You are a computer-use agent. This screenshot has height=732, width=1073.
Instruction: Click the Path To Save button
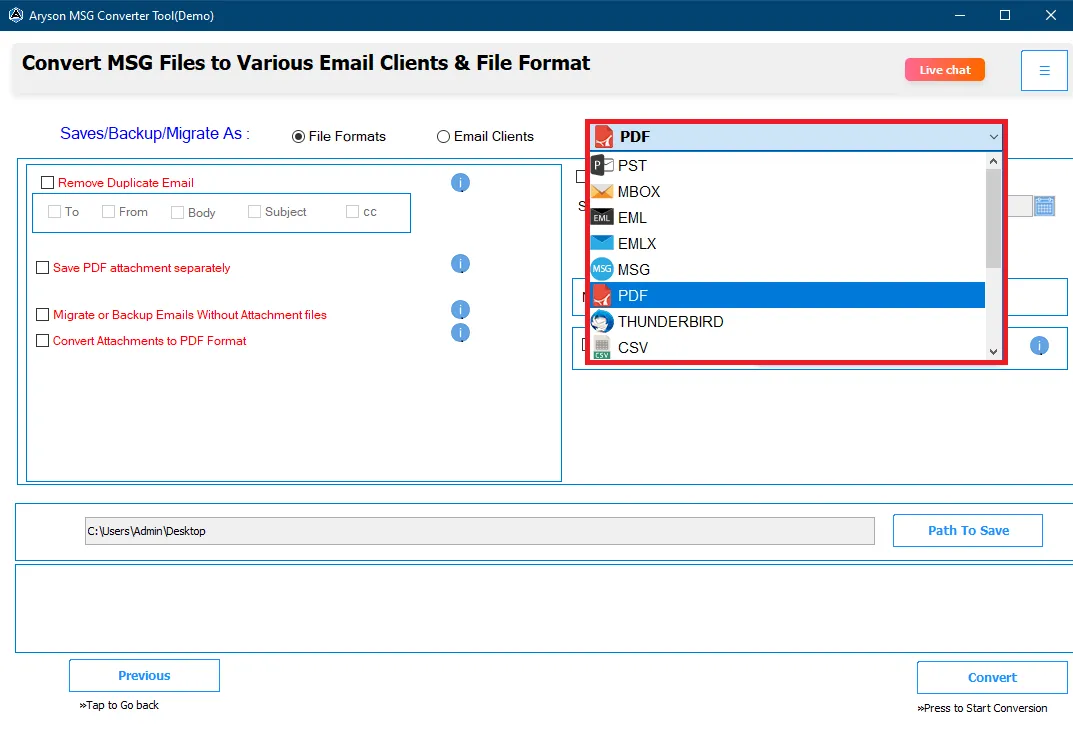(968, 531)
